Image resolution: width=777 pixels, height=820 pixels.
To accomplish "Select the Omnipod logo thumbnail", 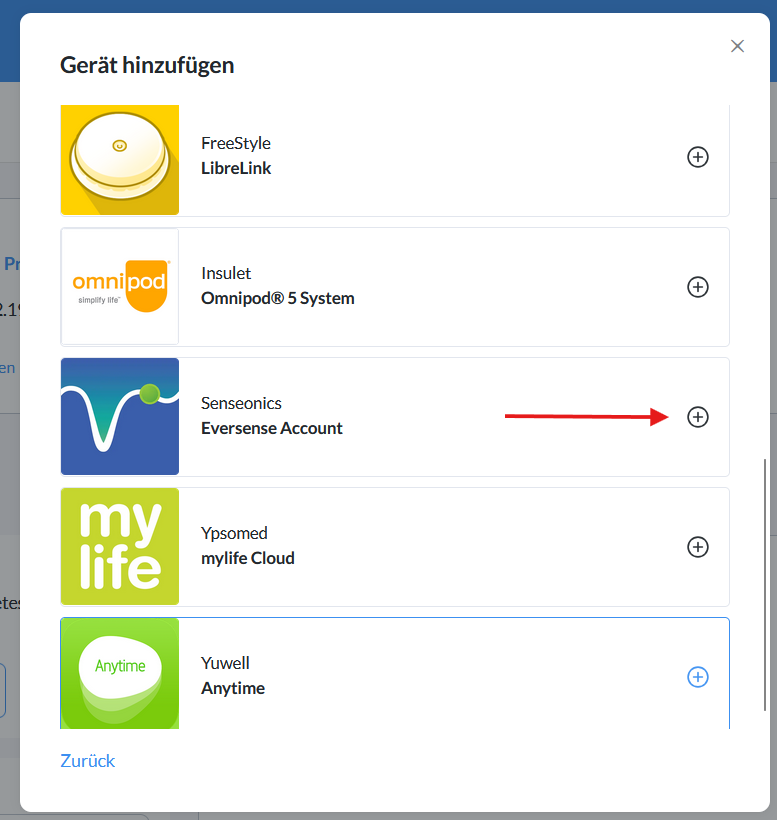I will pyautogui.click(x=120, y=287).
